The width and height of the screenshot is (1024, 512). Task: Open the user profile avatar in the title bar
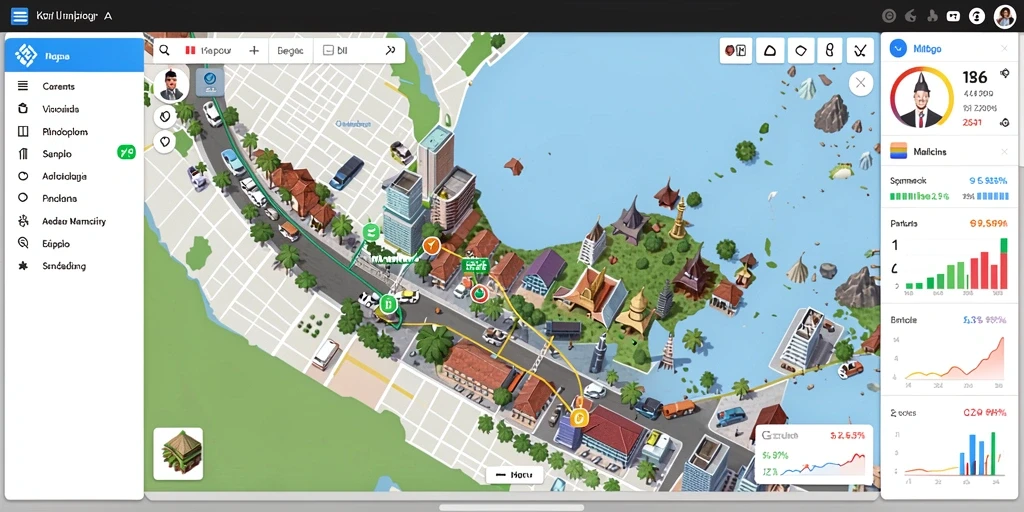(1004, 16)
